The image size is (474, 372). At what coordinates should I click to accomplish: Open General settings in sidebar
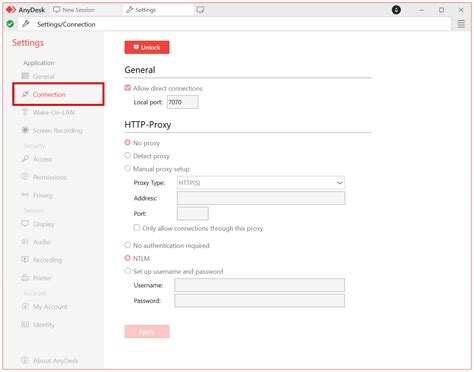43,76
